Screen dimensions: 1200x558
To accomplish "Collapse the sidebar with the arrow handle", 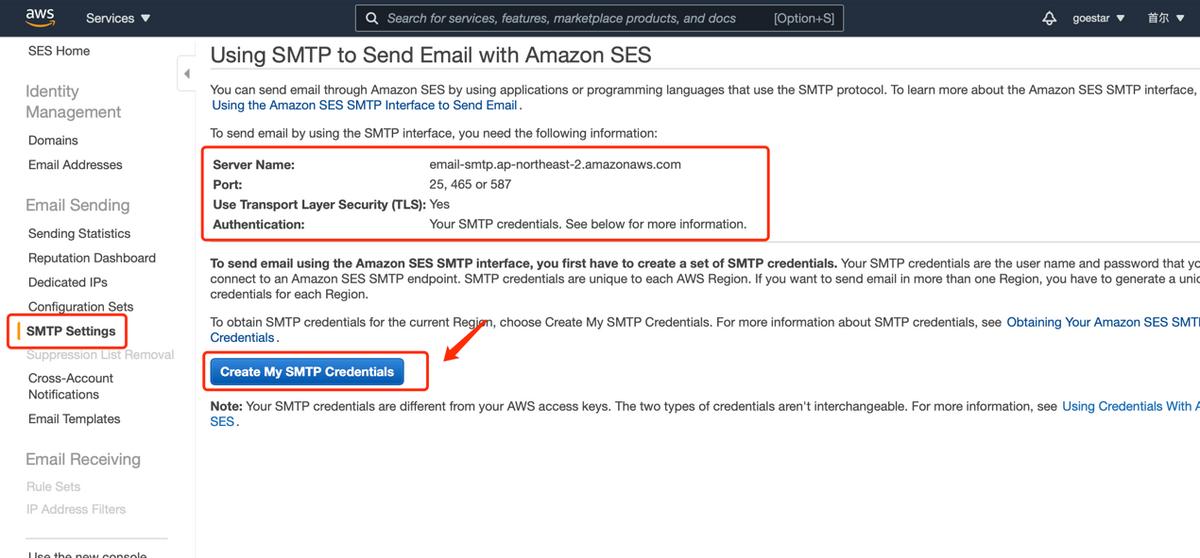I will pos(187,74).
